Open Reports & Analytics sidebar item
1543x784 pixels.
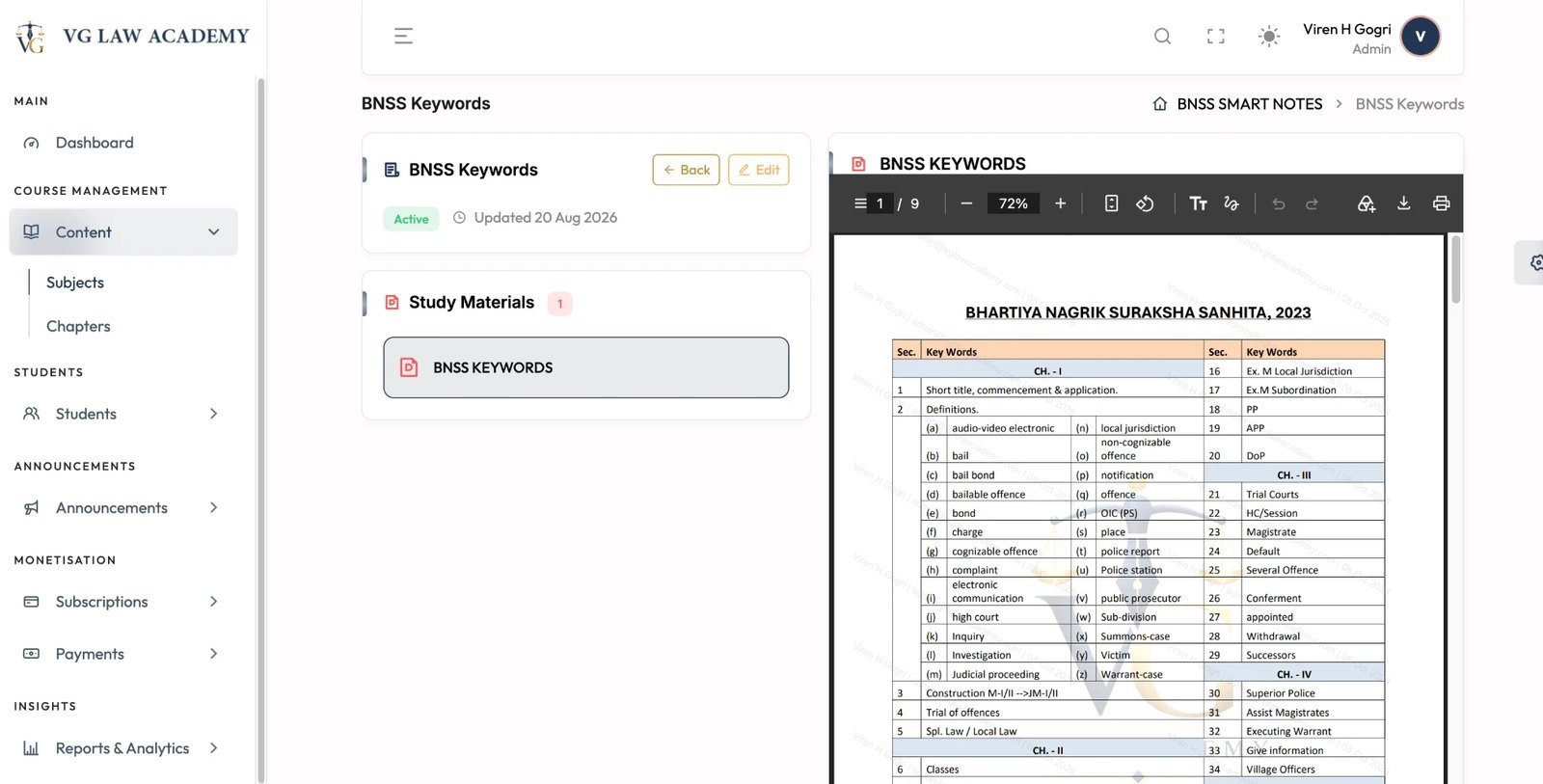pyautogui.click(x=122, y=748)
